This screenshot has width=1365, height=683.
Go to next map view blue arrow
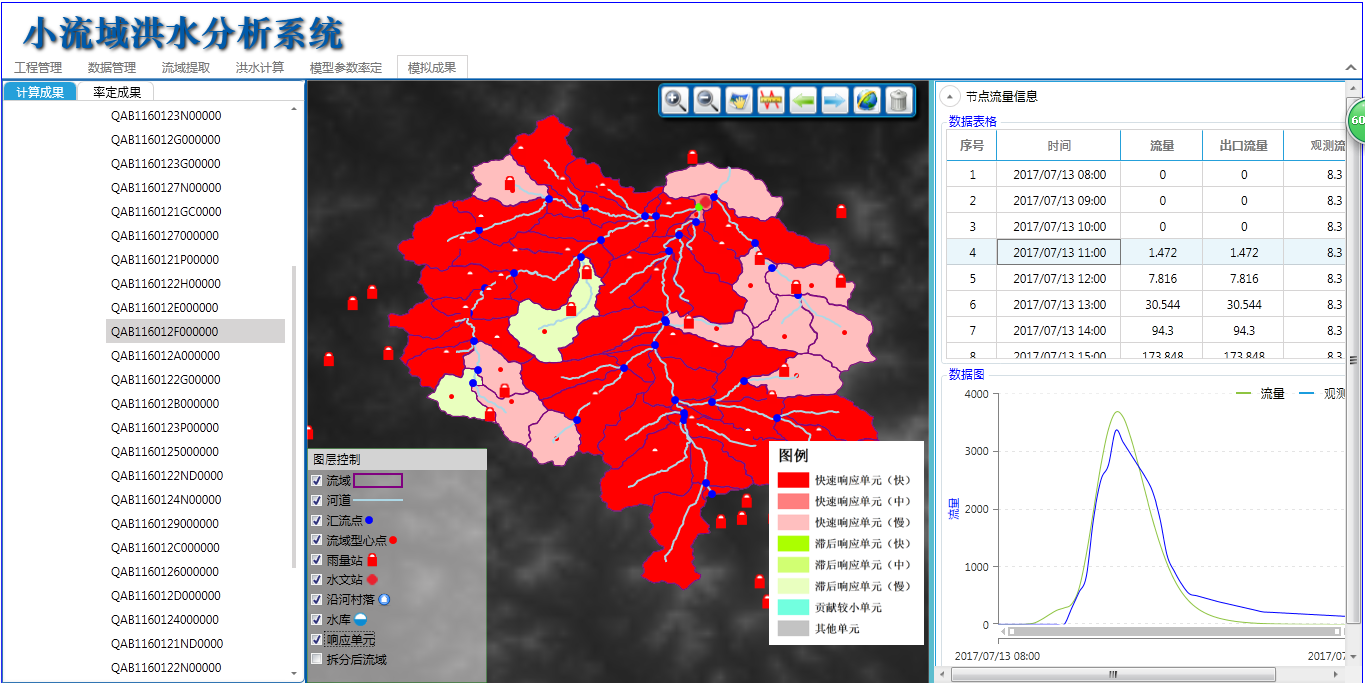pyautogui.click(x=835, y=101)
